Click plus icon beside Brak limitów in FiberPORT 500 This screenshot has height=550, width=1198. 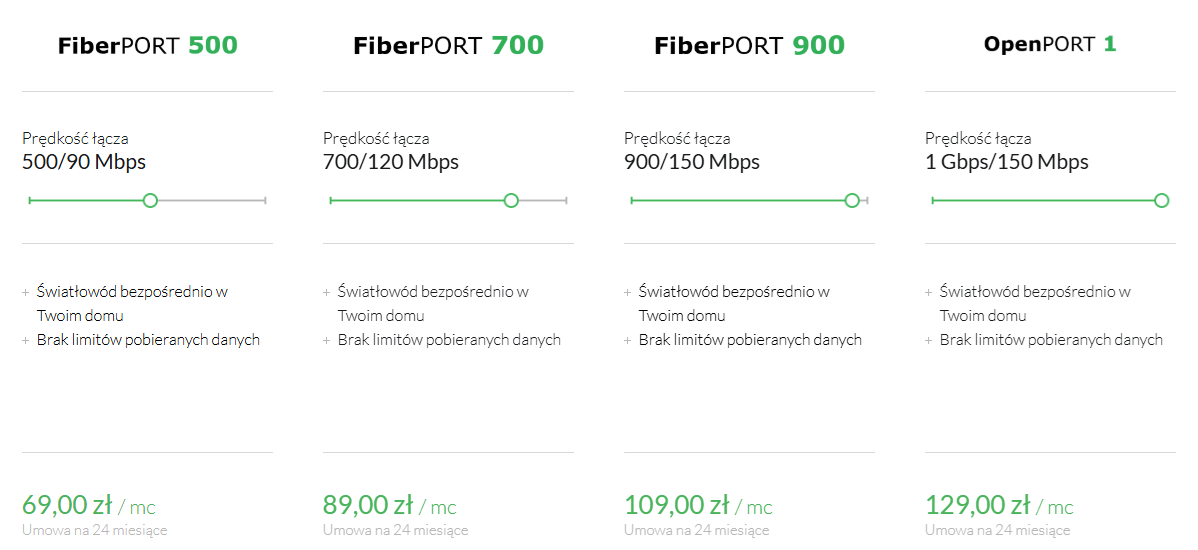[x=25, y=341]
